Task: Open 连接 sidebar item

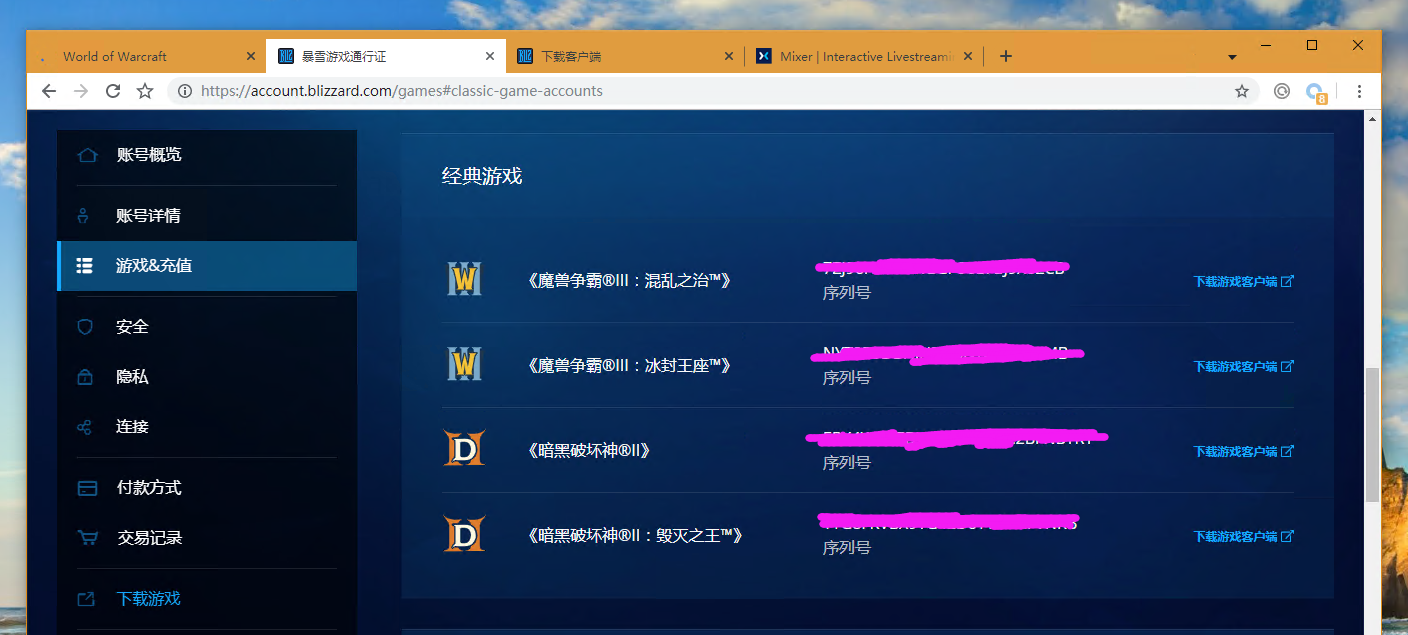Action: [x=207, y=427]
